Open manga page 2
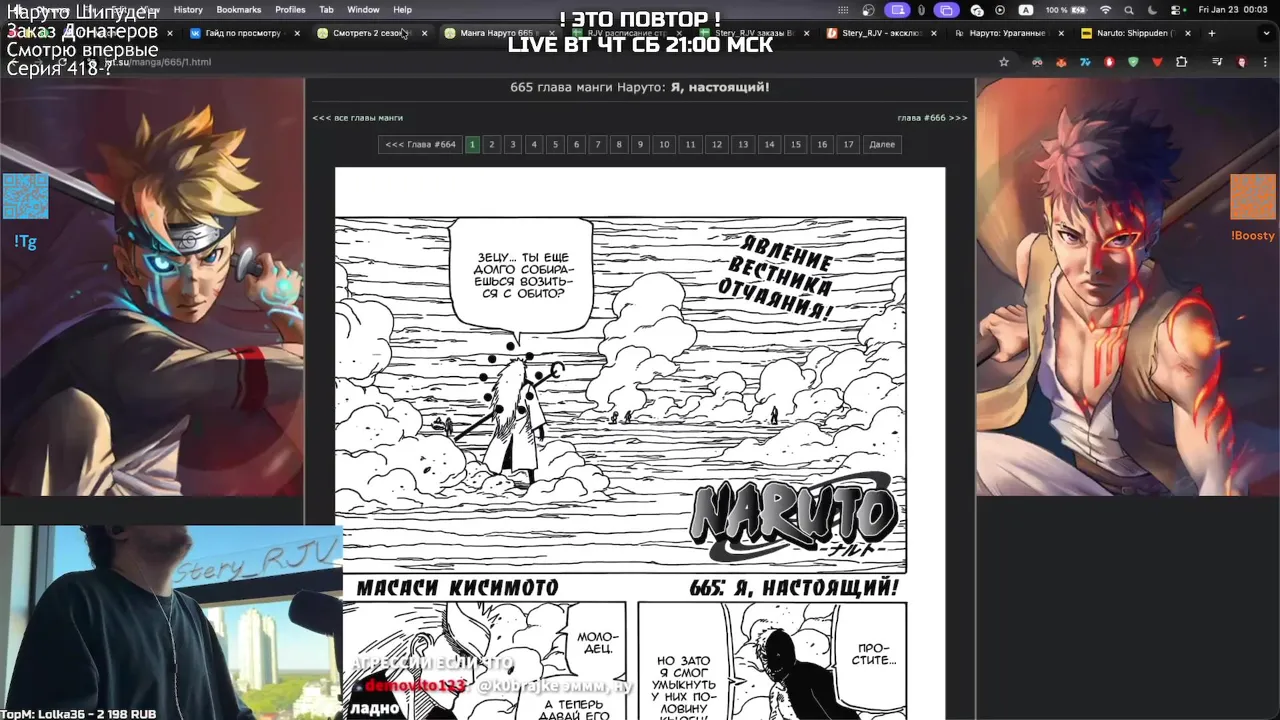 (x=491, y=145)
